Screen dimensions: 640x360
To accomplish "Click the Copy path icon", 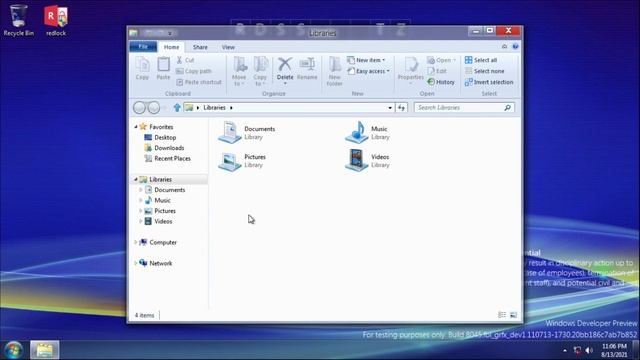I will 180,71.
